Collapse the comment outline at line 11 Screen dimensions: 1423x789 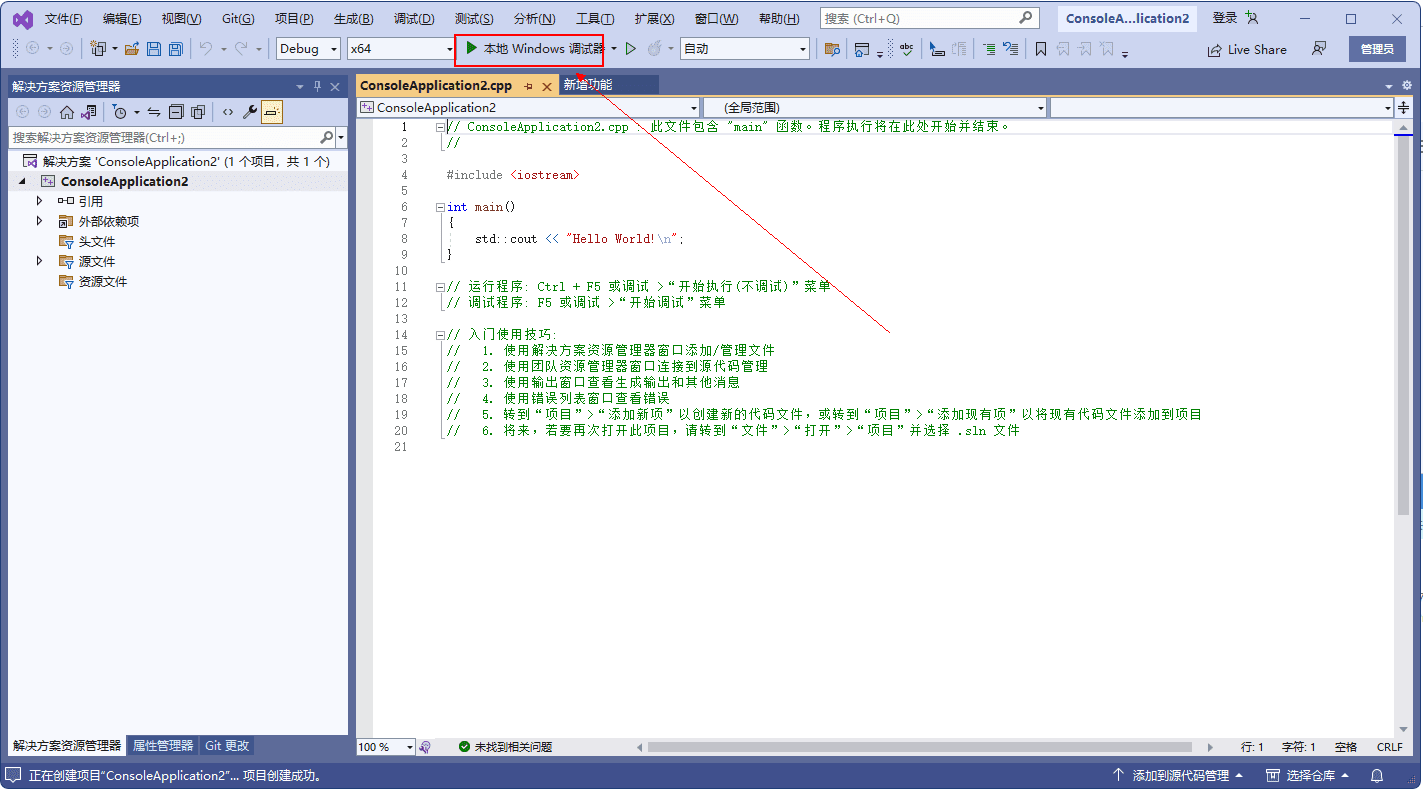[x=441, y=287]
